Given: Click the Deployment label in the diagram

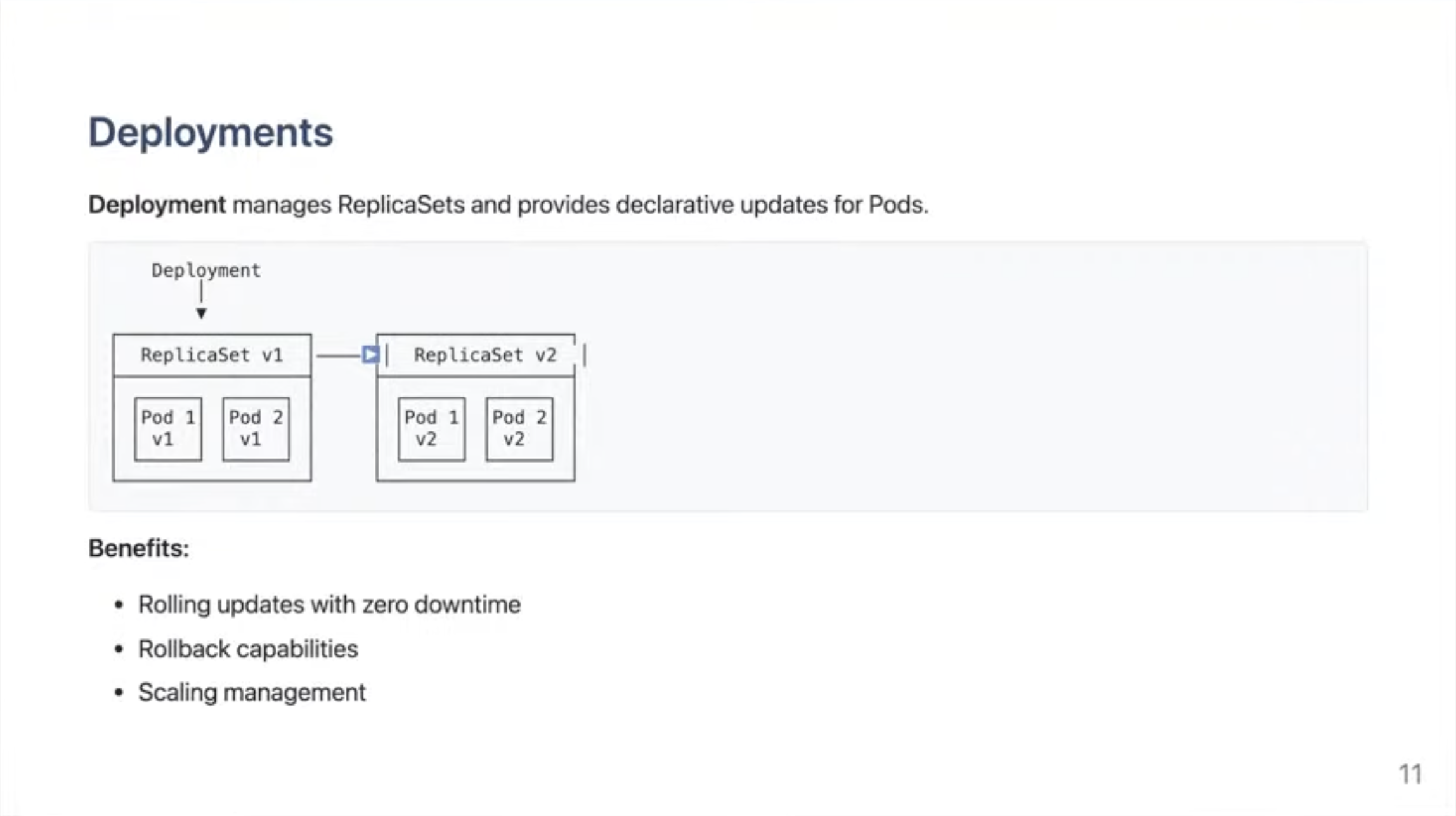Looking at the screenshot, I should point(205,271).
